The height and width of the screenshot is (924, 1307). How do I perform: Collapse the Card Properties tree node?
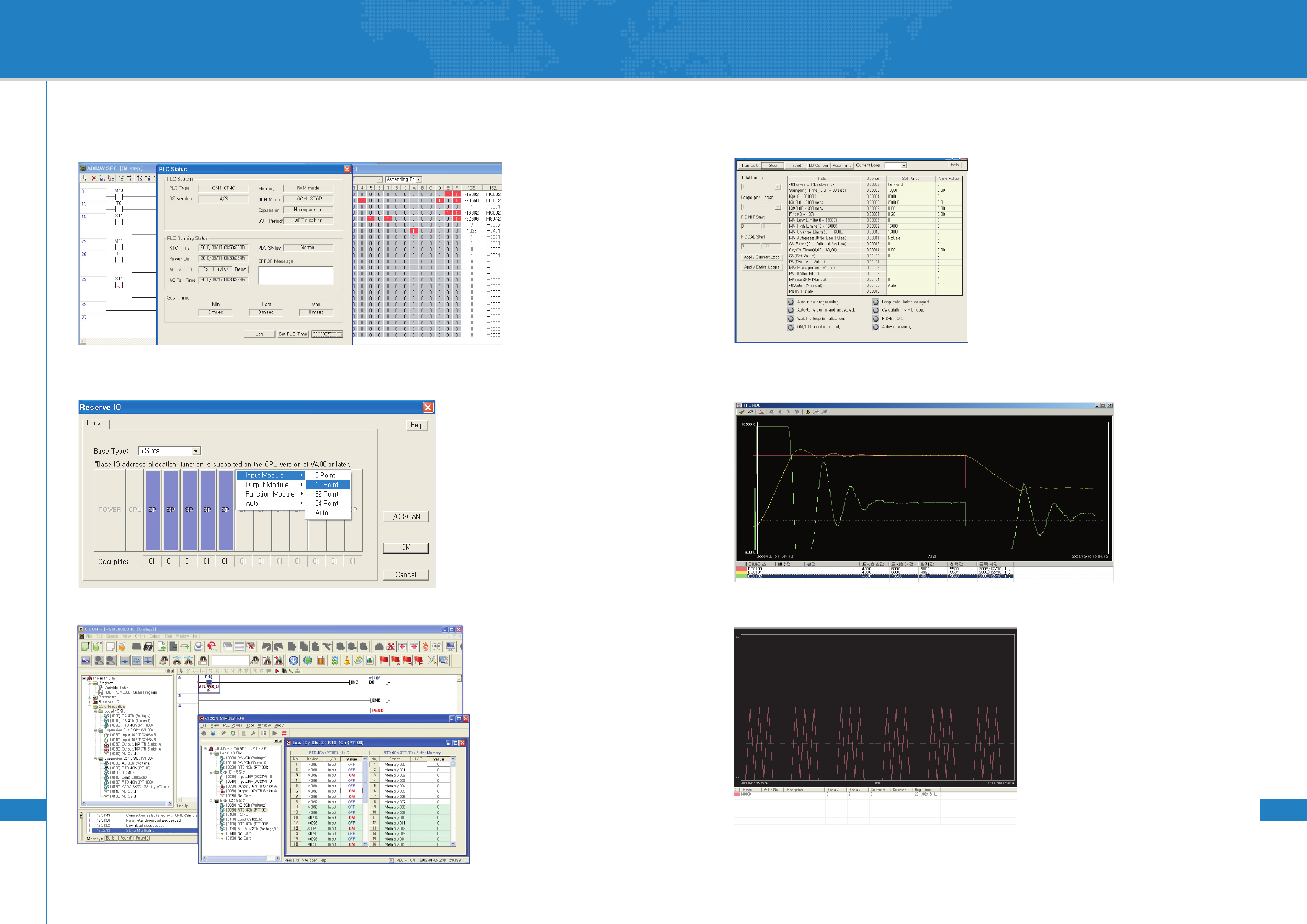pyautogui.click(x=90, y=707)
